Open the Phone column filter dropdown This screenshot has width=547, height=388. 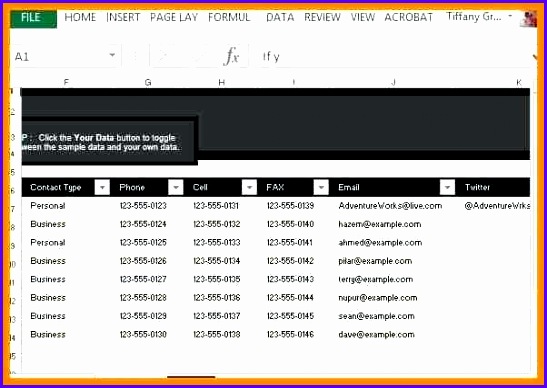(176, 187)
